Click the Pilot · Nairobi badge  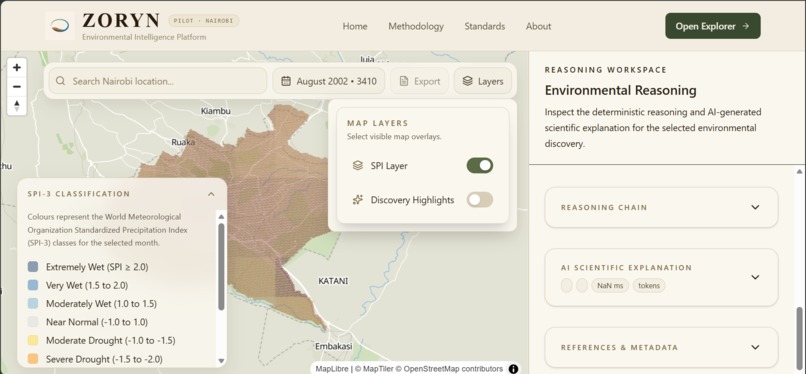point(204,21)
